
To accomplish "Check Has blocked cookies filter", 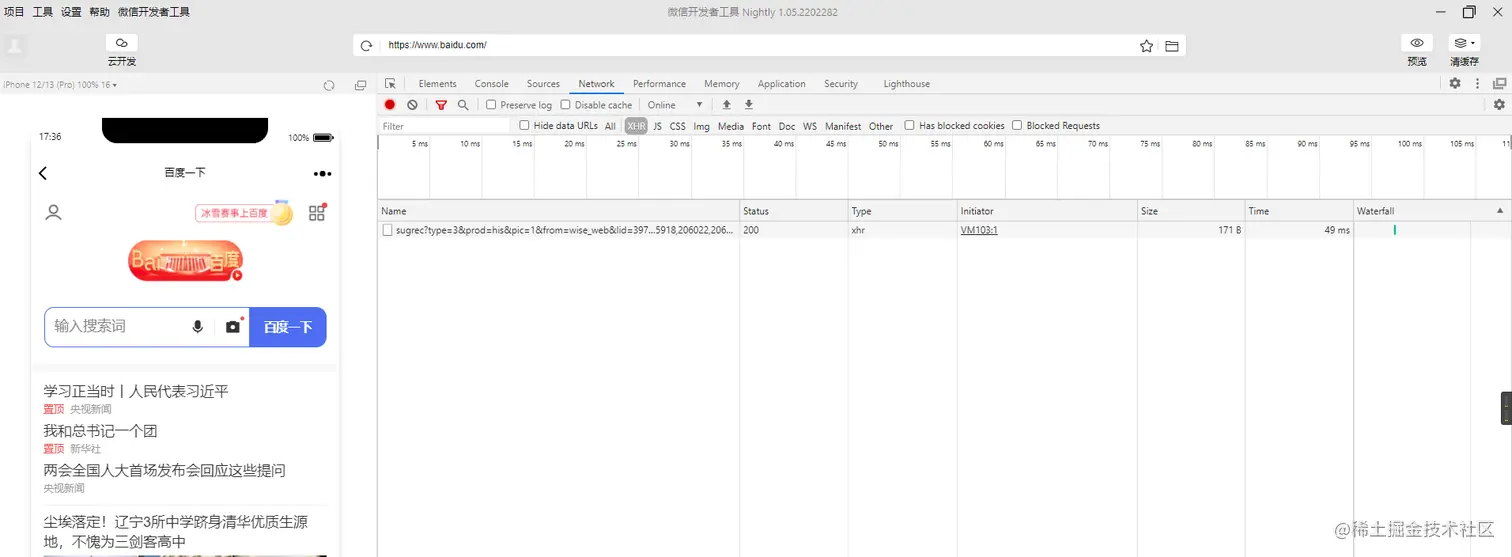I will coord(909,126).
